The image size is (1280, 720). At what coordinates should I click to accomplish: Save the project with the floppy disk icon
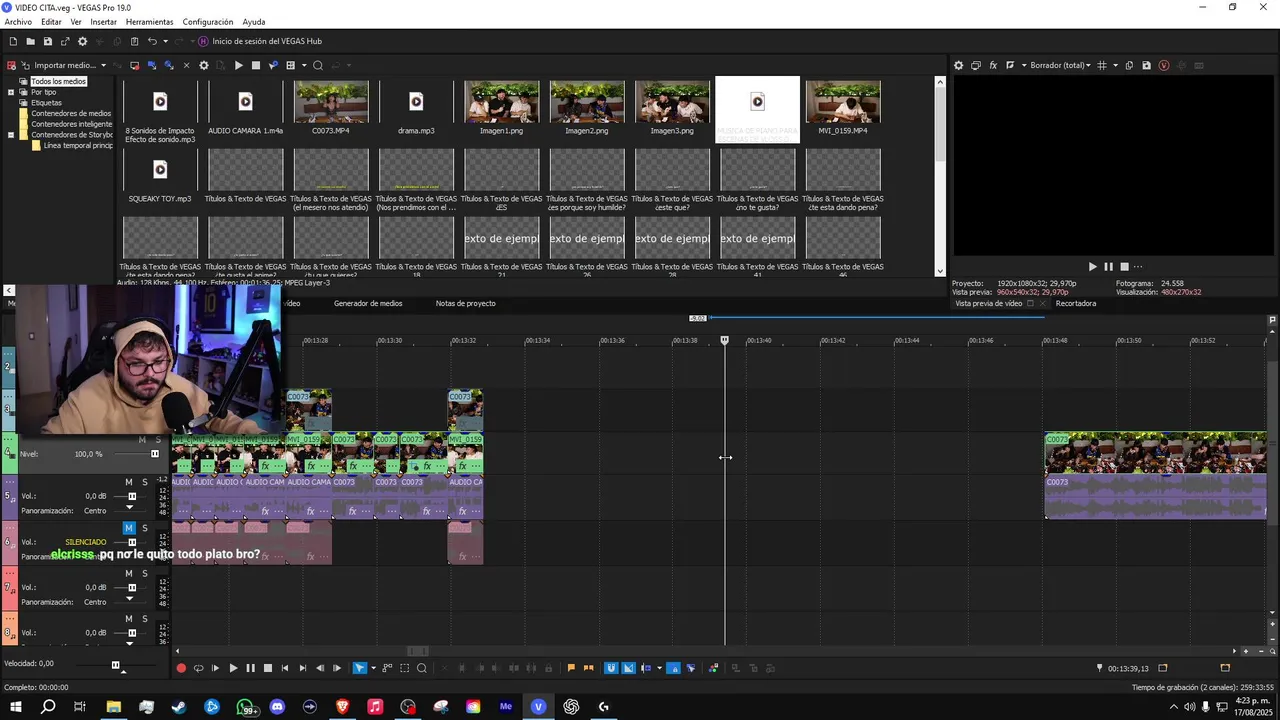point(47,41)
